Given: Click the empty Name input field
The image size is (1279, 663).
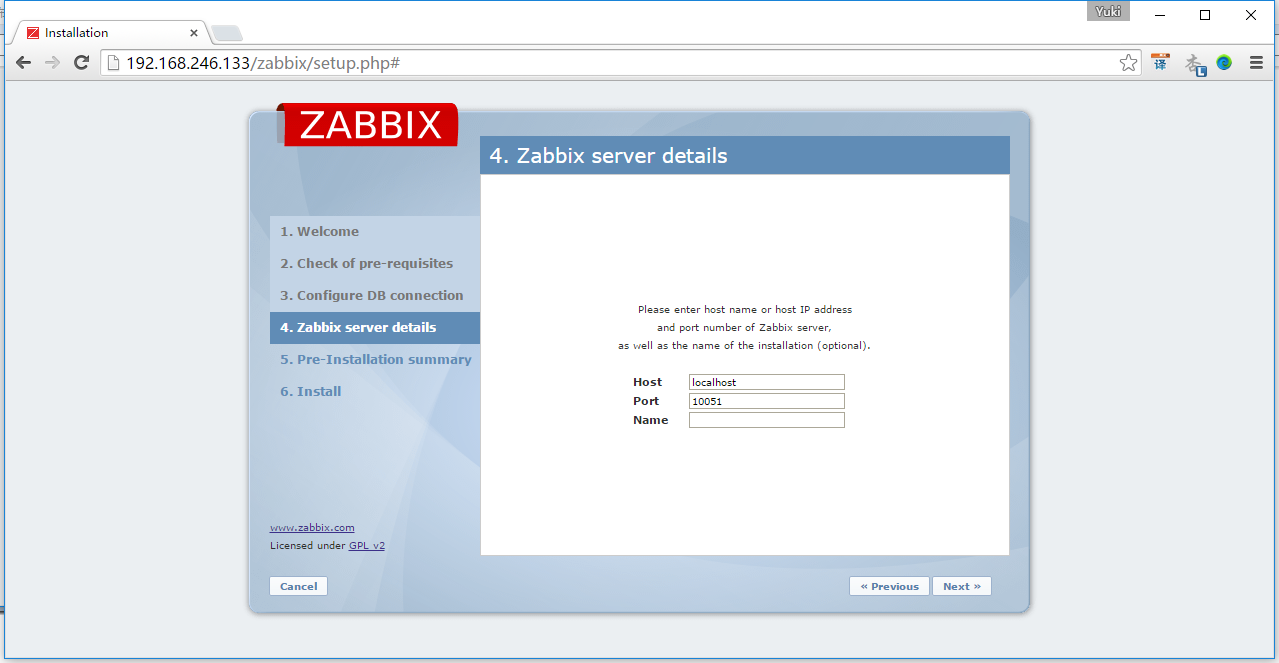Looking at the screenshot, I should pyautogui.click(x=767, y=420).
